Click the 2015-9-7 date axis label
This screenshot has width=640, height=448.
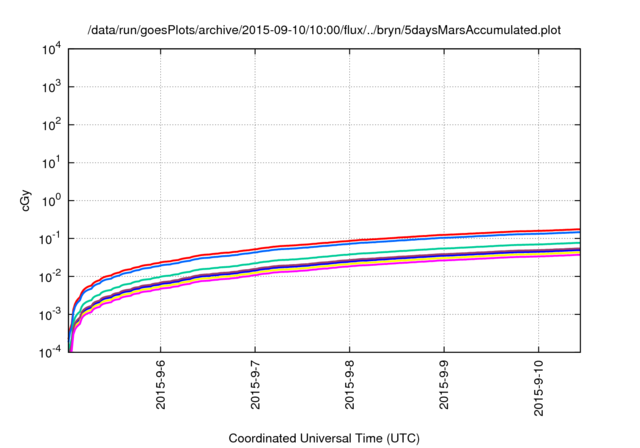coord(255,384)
